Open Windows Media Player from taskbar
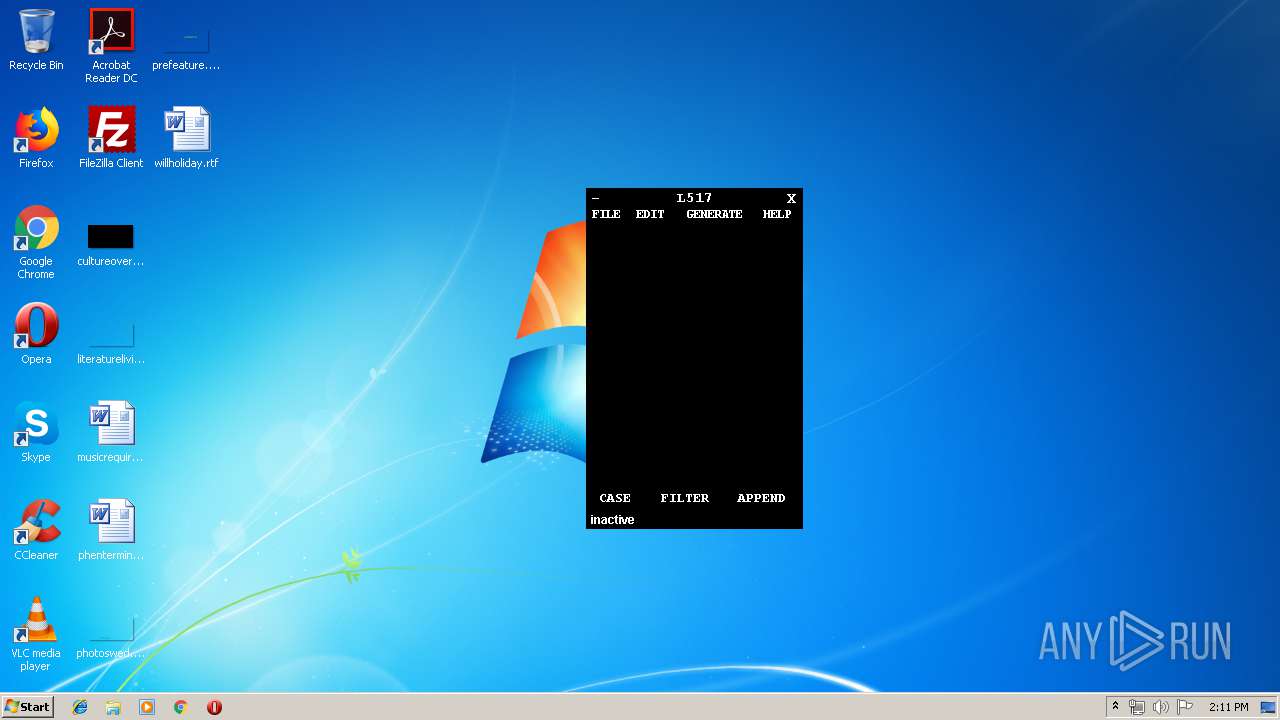The width and height of the screenshot is (1280, 720). [147, 707]
